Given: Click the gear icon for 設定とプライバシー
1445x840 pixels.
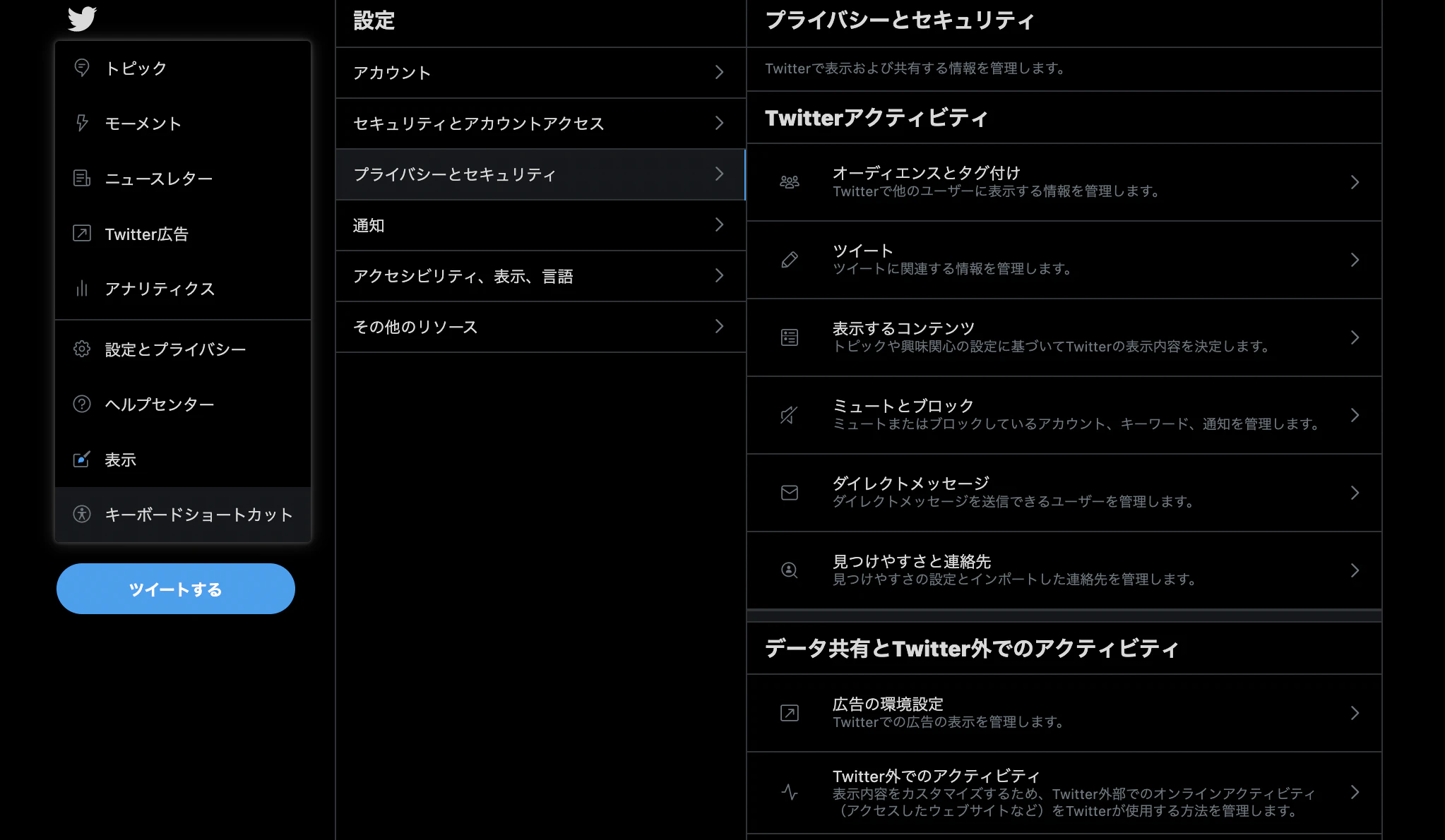Looking at the screenshot, I should (x=82, y=349).
